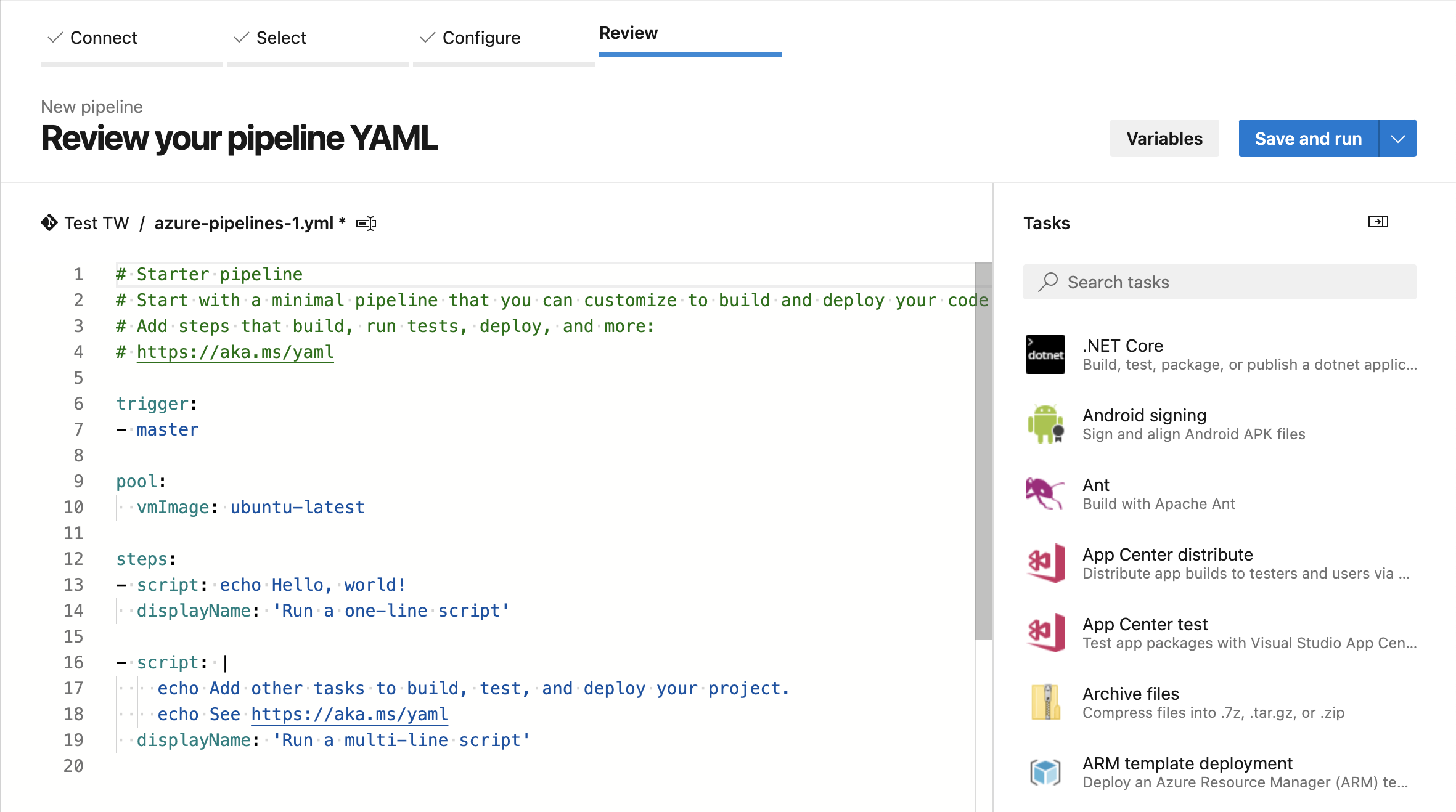Return to the Select step tab
The image size is (1456, 812).
click(281, 38)
